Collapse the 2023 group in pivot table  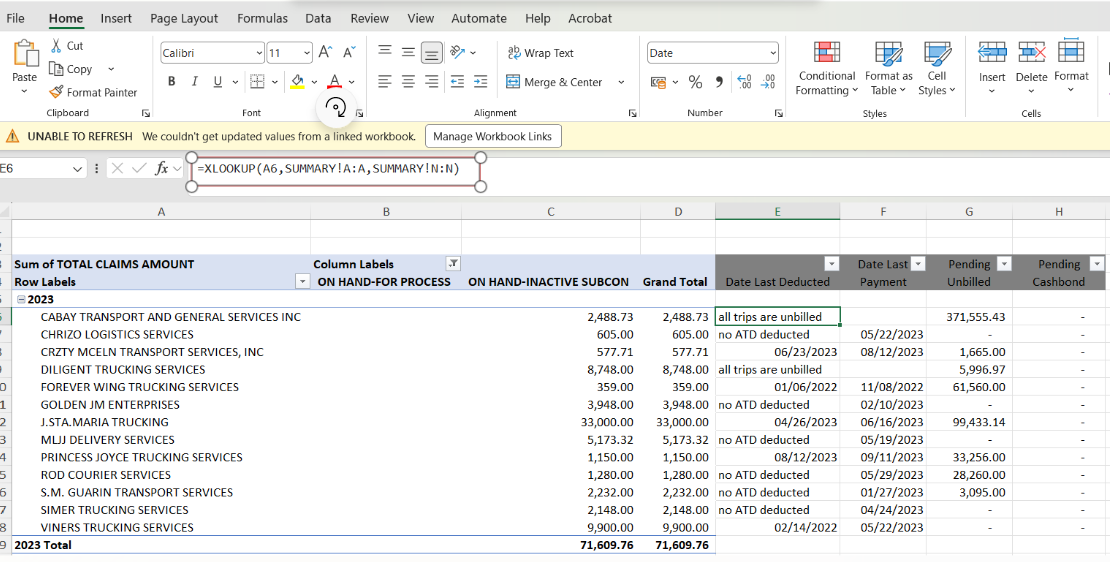[21, 299]
